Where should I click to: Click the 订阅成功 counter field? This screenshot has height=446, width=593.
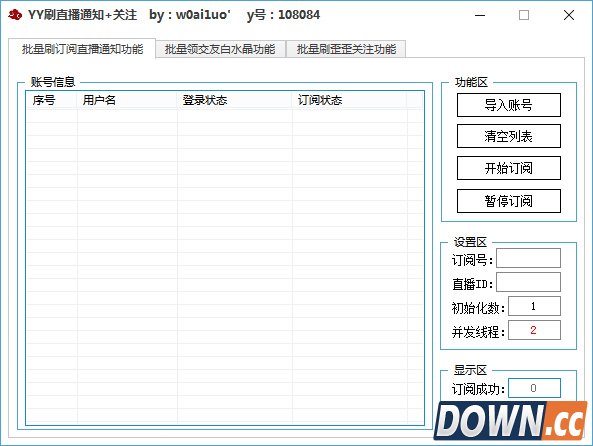(534, 388)
